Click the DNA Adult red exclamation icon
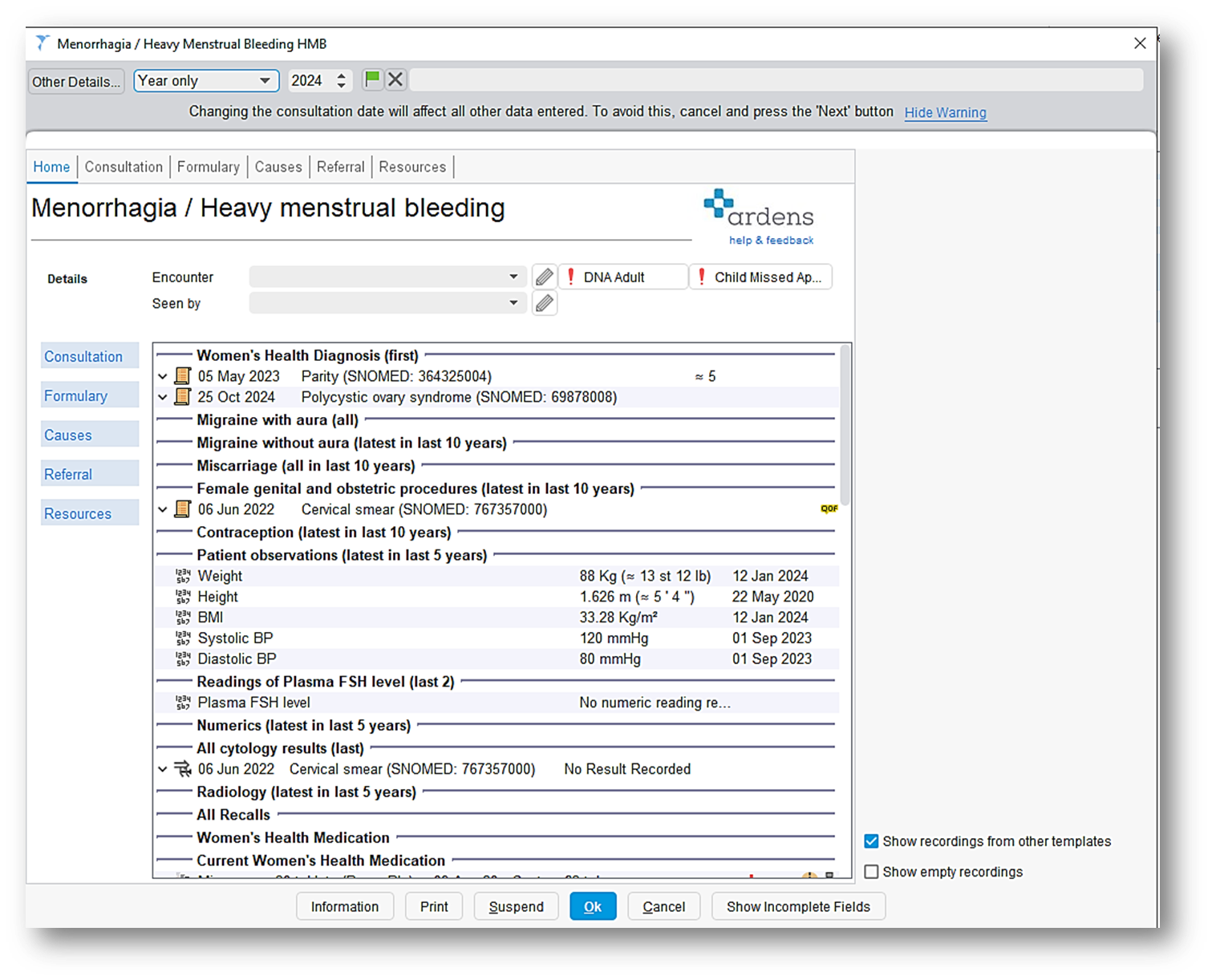Viewport: 1212px width, 980px height. (x=571, y=277)
